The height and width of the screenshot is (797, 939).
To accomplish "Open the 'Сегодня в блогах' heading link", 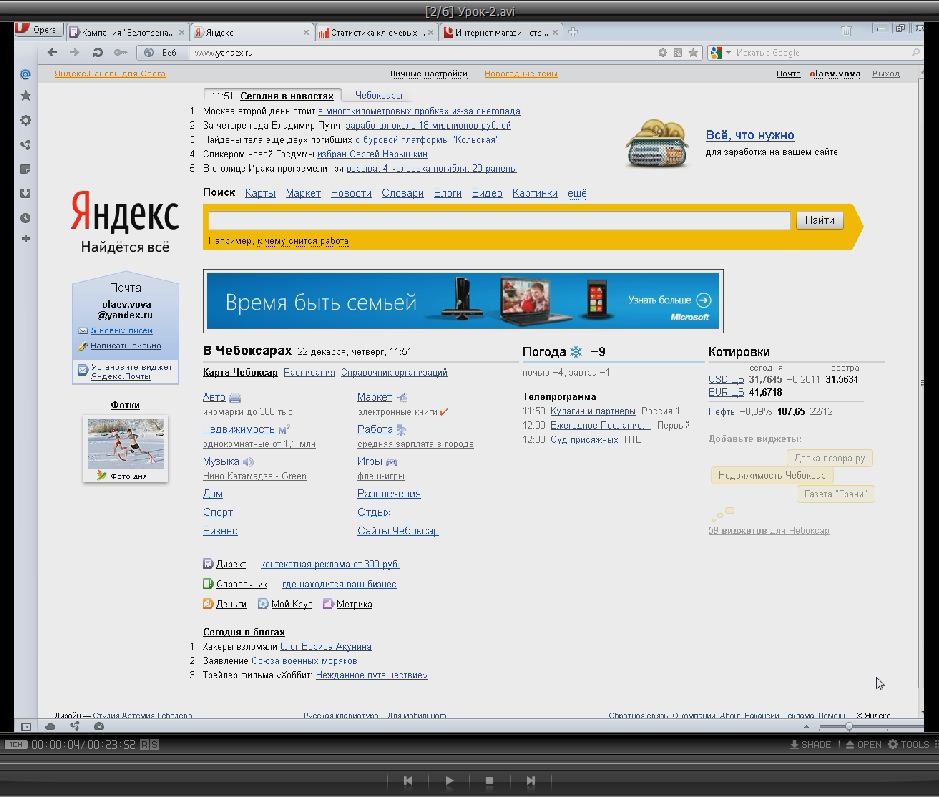I will tap(244, 632).
